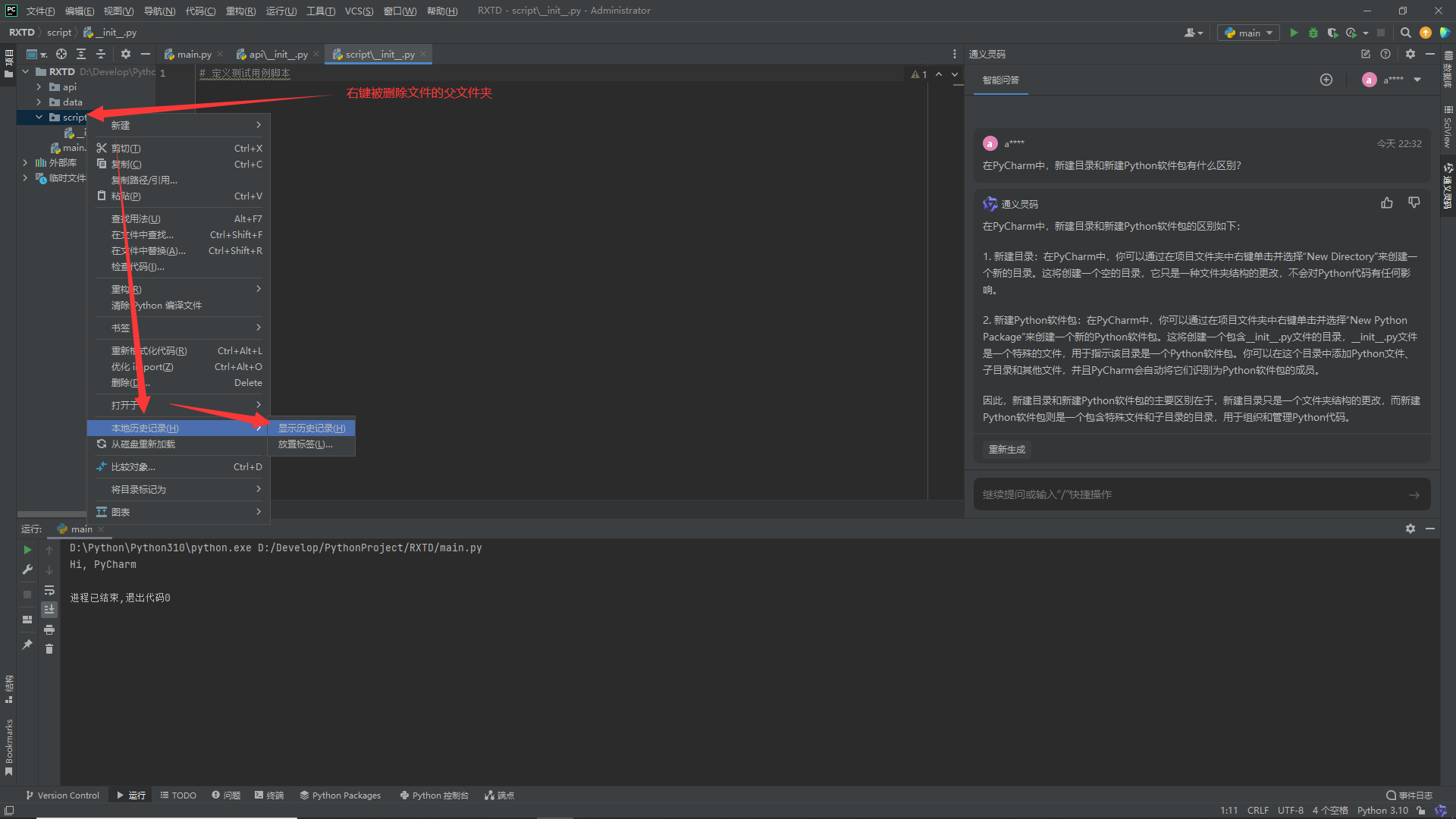The image size is (1456, 819).
Task: Click the trash icon in the run panel
Action: pyautogui.click(x=49, y=649)
